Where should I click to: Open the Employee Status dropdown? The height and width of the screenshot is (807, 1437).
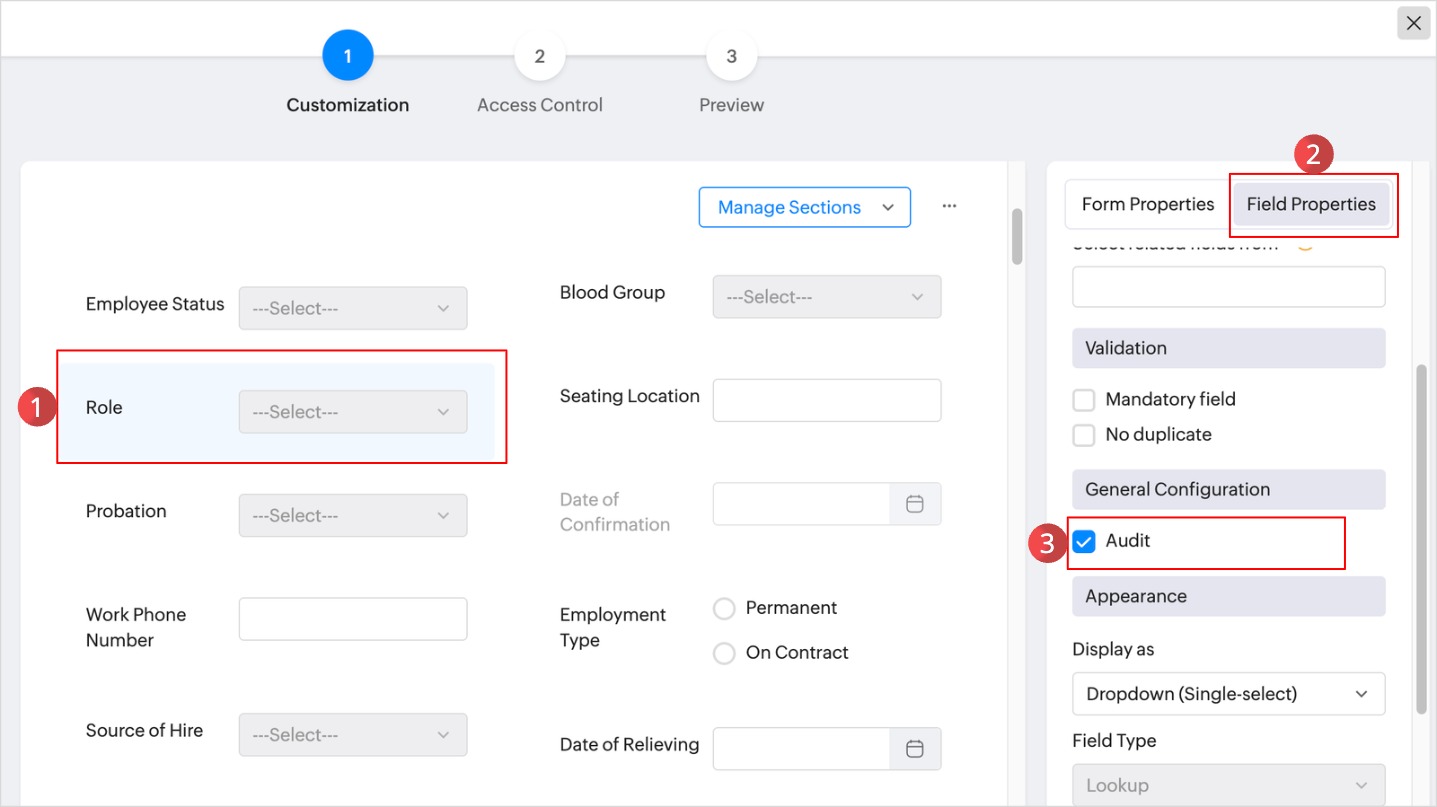click(352, 309)
